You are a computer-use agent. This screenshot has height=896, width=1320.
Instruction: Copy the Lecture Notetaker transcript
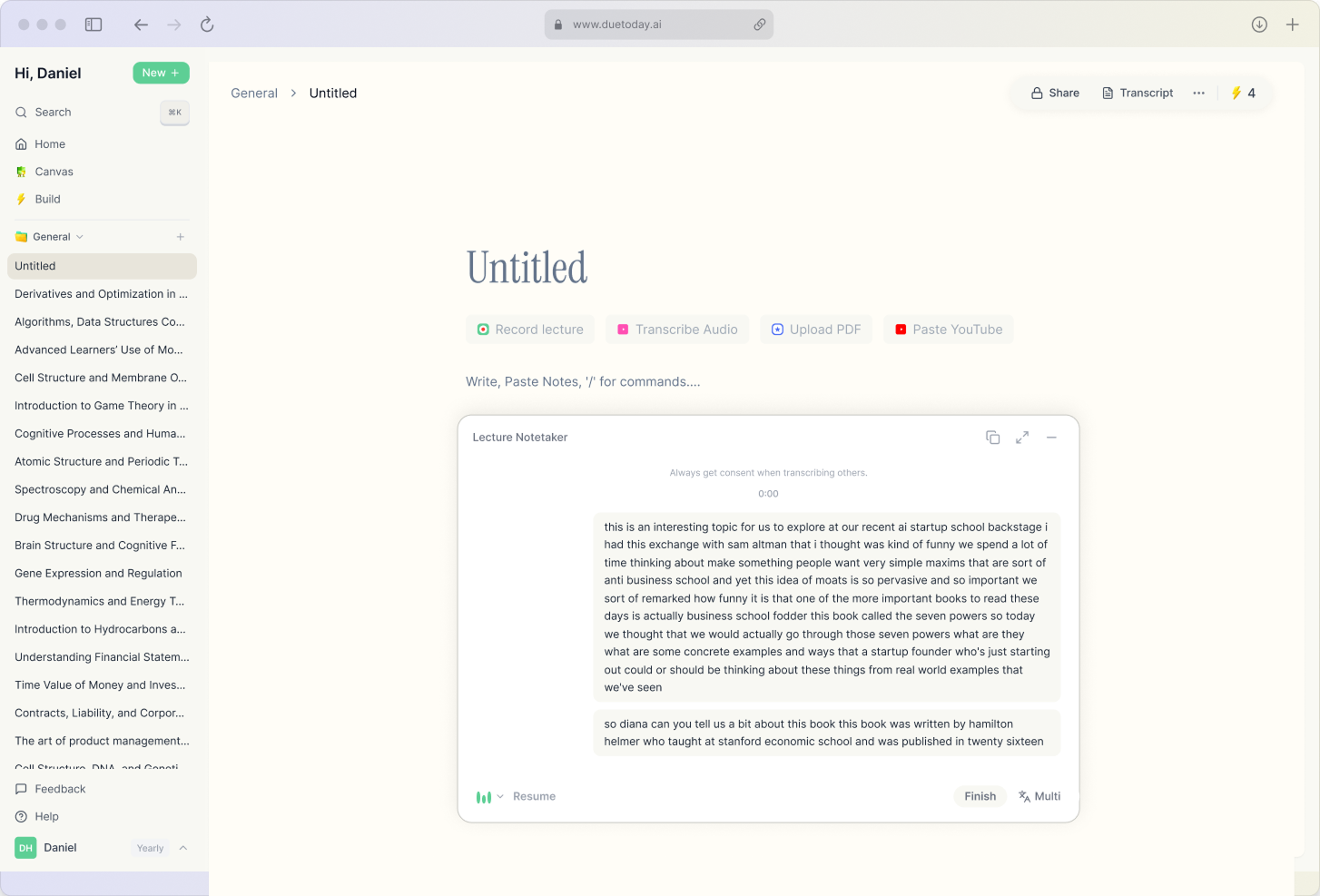992,437
